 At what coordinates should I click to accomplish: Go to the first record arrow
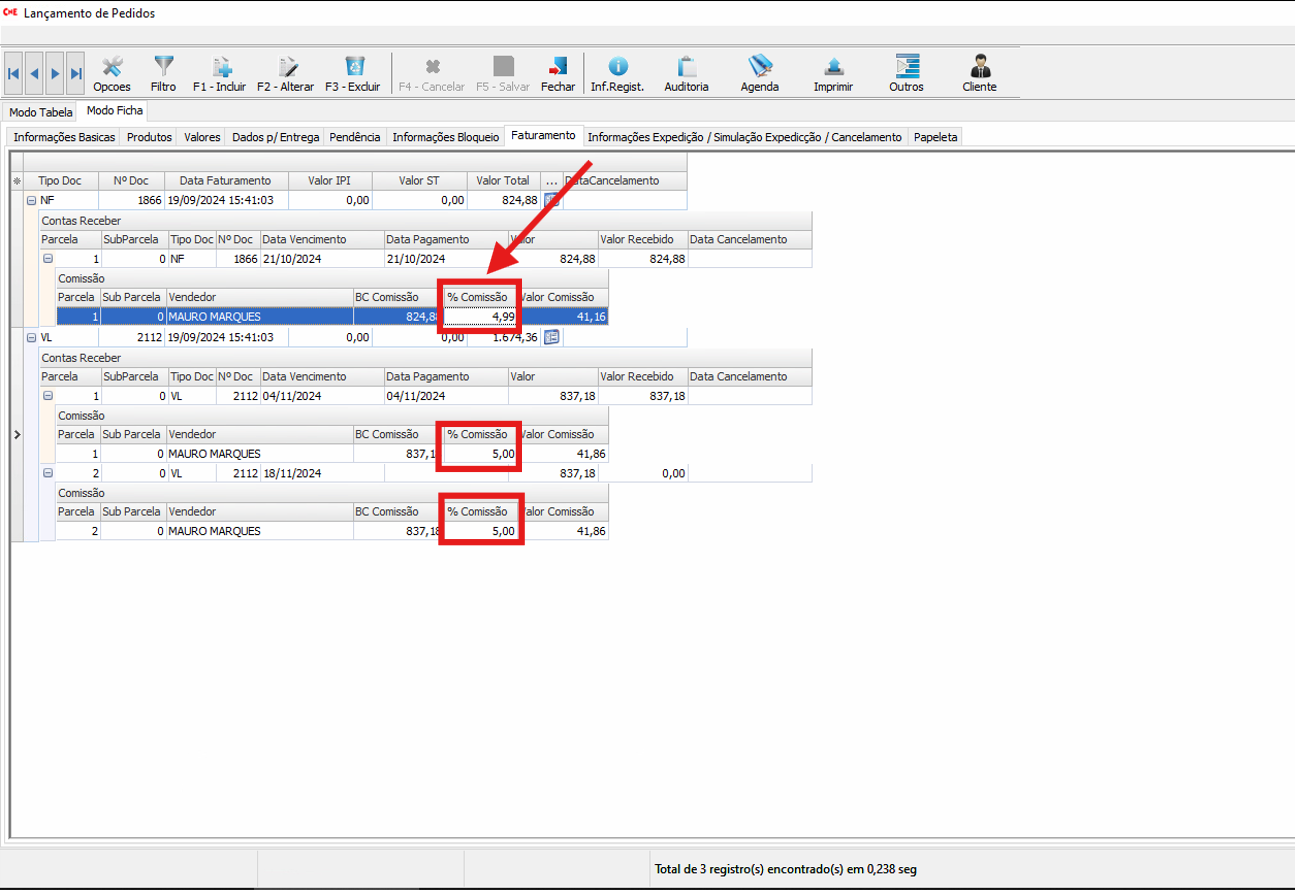14,73
